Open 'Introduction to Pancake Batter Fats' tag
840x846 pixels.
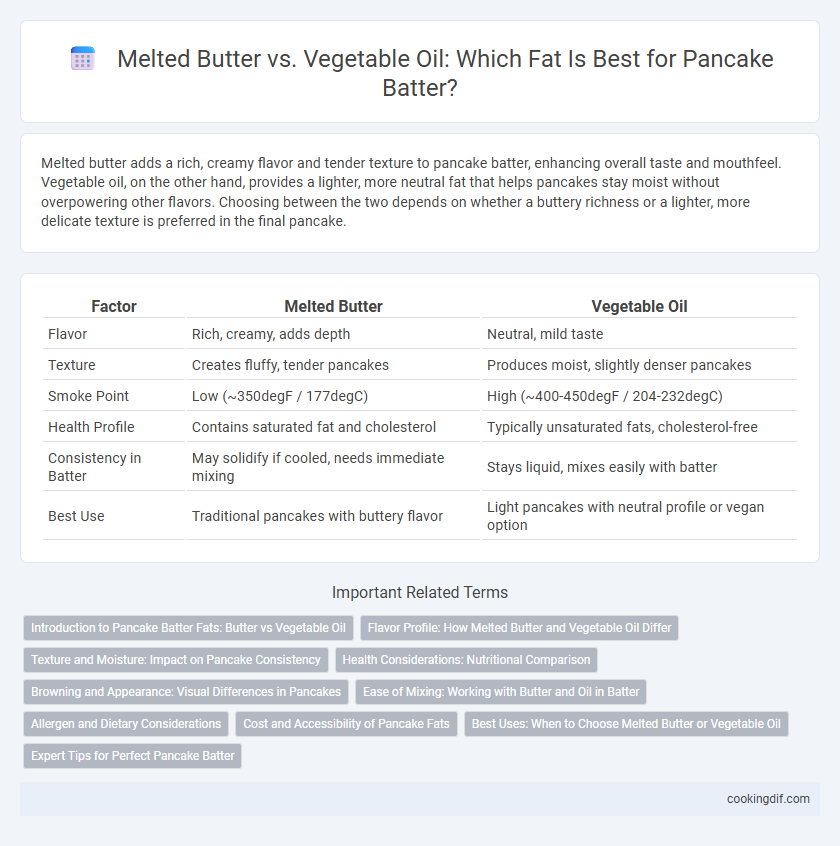pyautogui.click(x=188, y=628)
